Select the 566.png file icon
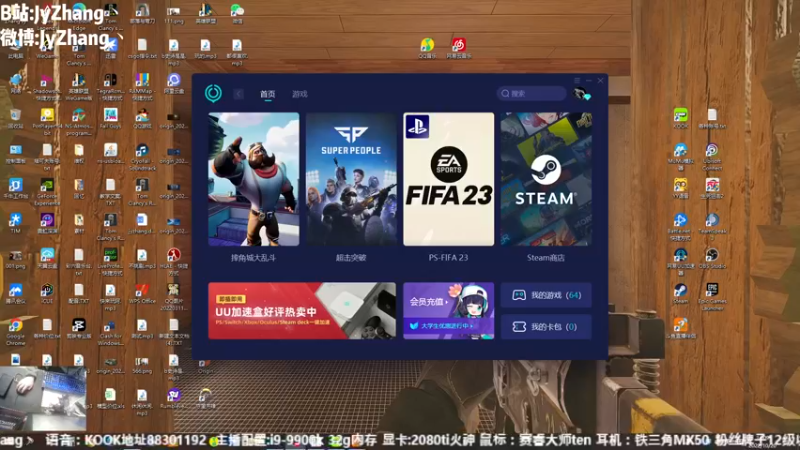The image size is (800, 450). [x=142, y=364]
